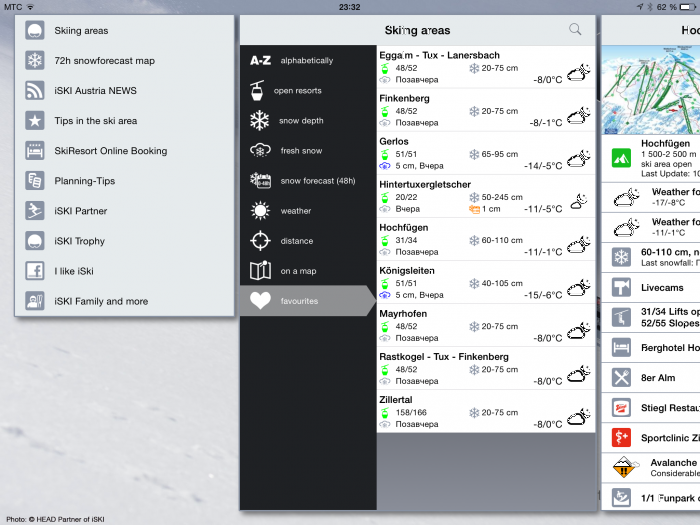Tap the Skiing areas helmet icon
700x525 pixels.
click(35, 30)
